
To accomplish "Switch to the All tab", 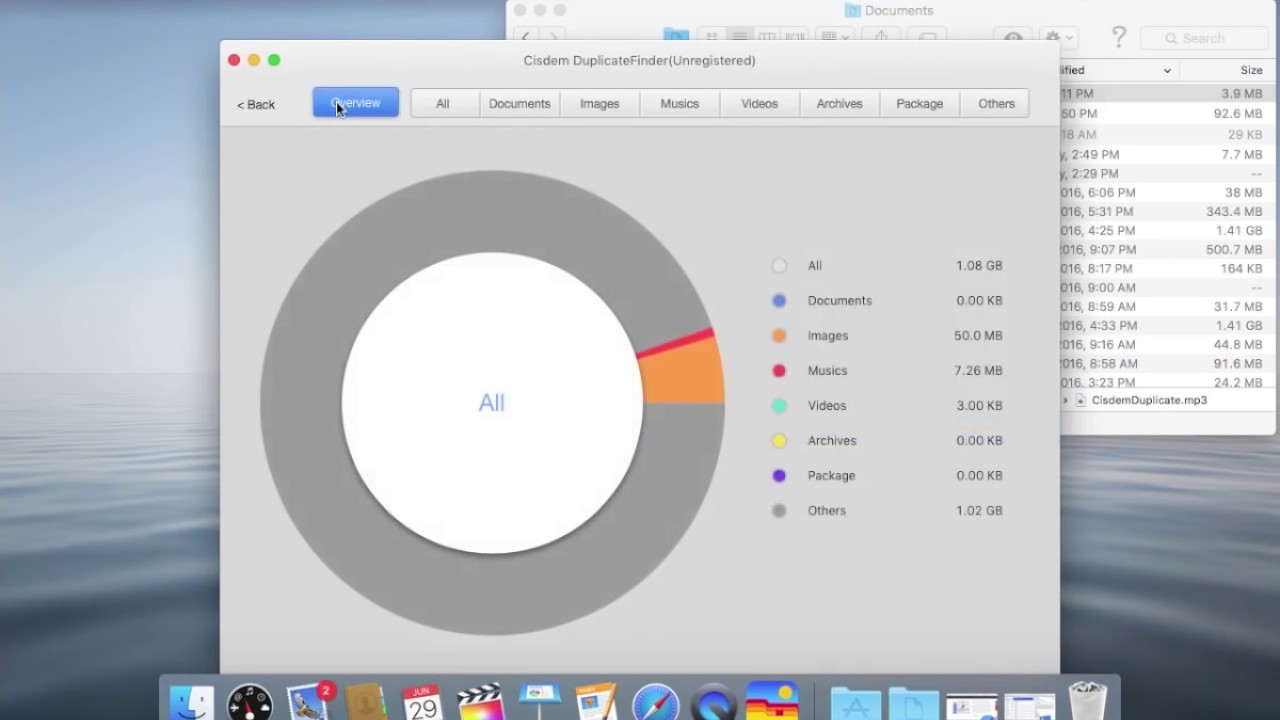I will click(x=443, y=104).
